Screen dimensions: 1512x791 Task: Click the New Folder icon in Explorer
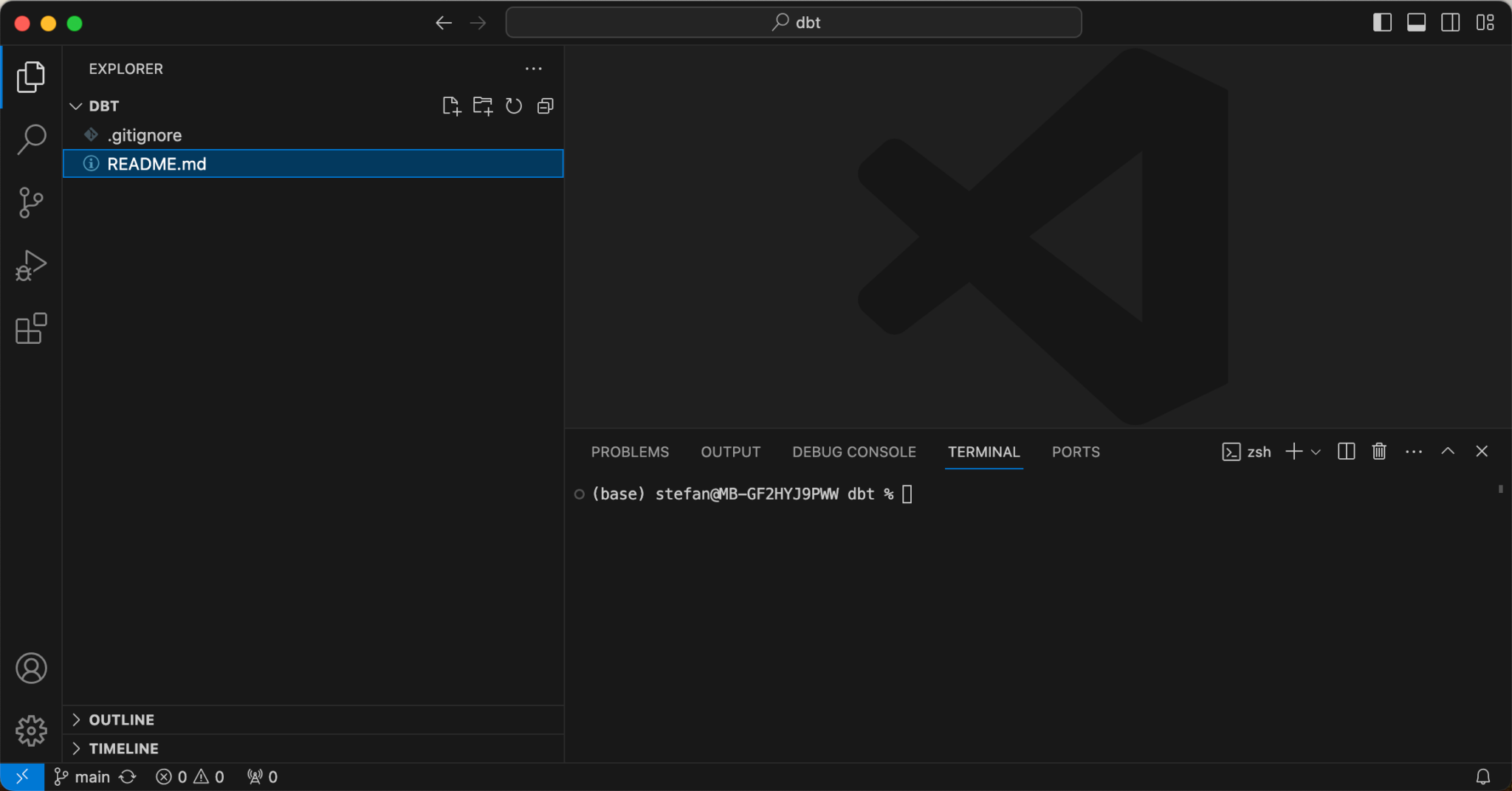(x=483, y=106)
